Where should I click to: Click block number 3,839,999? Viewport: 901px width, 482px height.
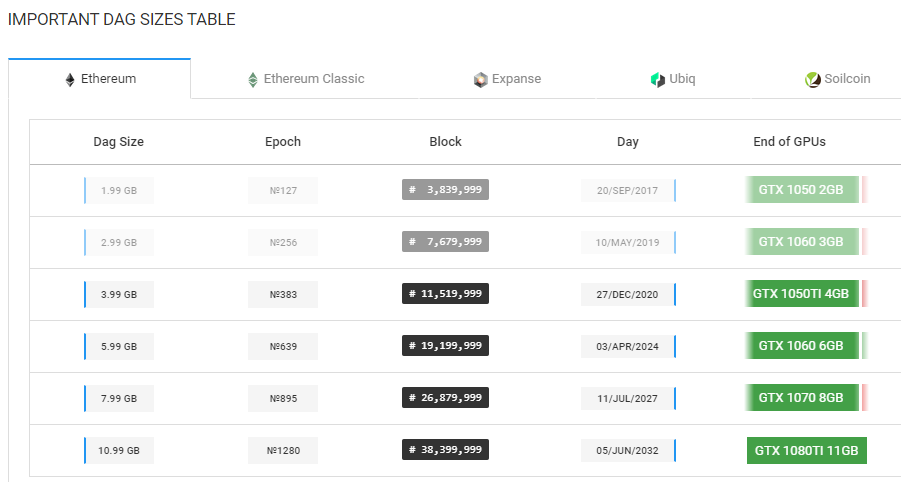[x=445, y=190]
